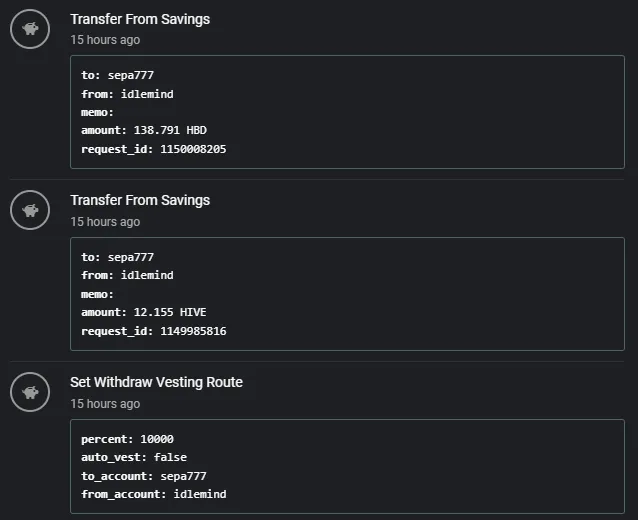Click the 15 hours ago timestamp of HBD transfer

(x=105, y=40)
